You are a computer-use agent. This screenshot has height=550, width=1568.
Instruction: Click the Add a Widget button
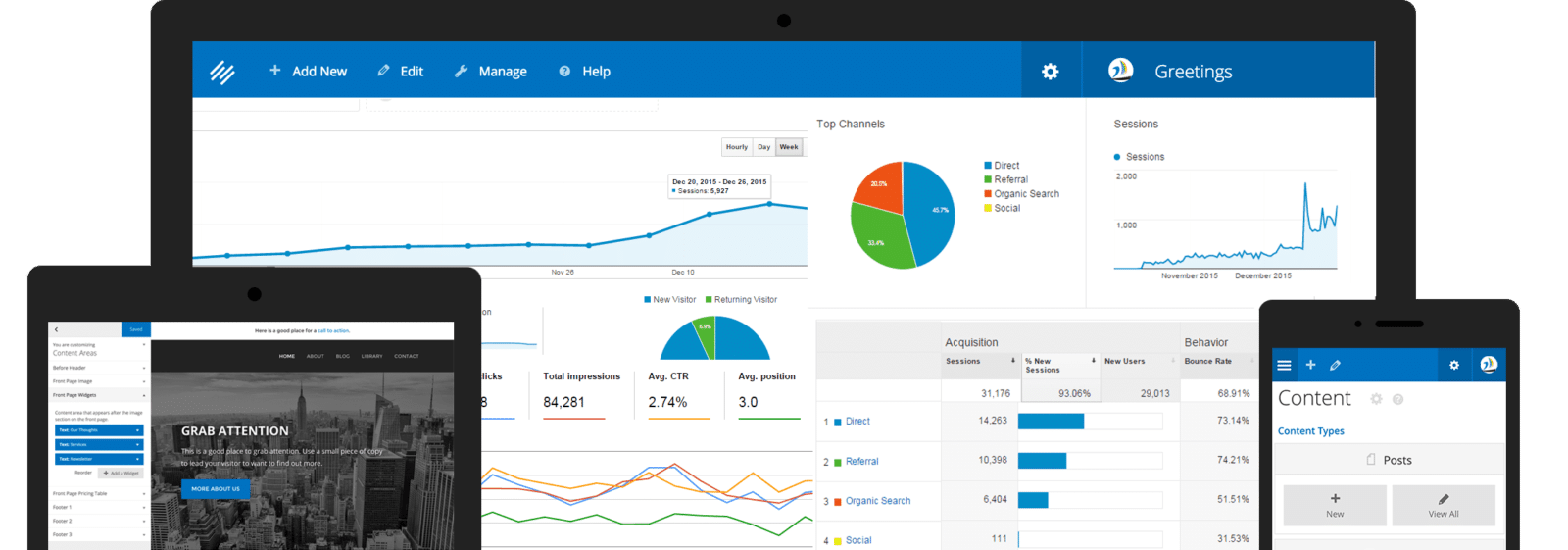122,473
